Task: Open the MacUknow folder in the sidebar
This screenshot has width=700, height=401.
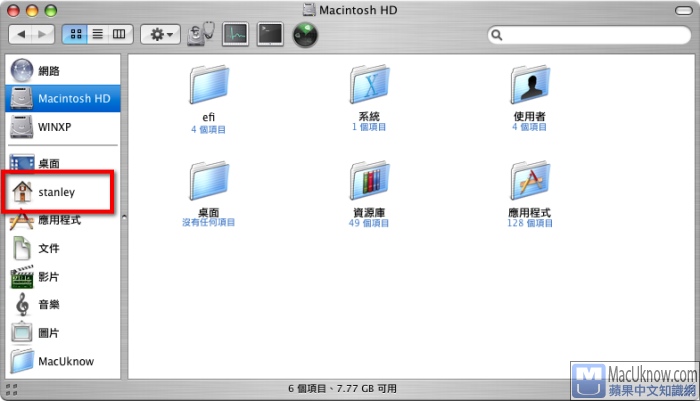Action: tap(63, 361)
